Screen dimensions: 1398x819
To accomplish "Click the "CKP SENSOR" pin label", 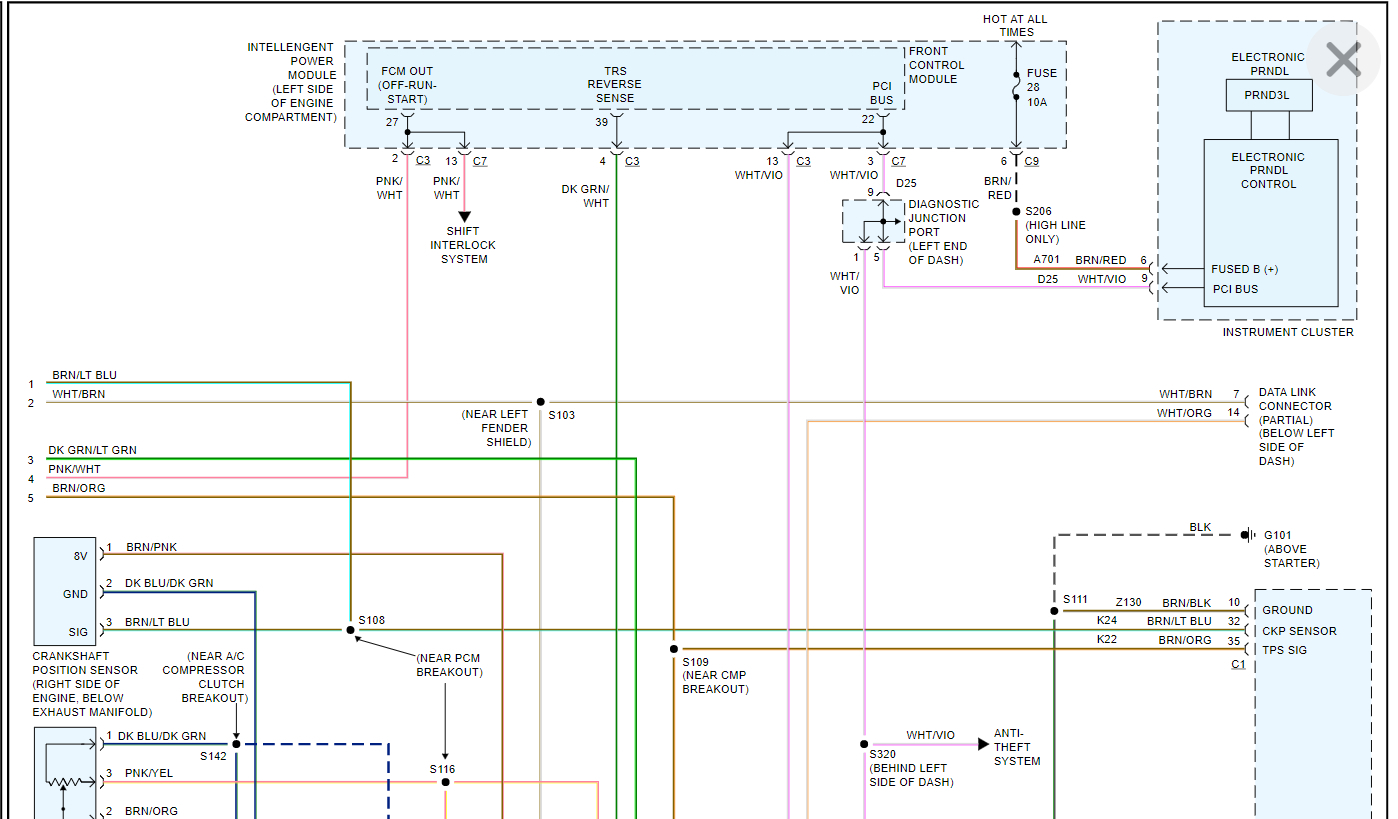I will pyautogui.click(x=1299, y=631).
